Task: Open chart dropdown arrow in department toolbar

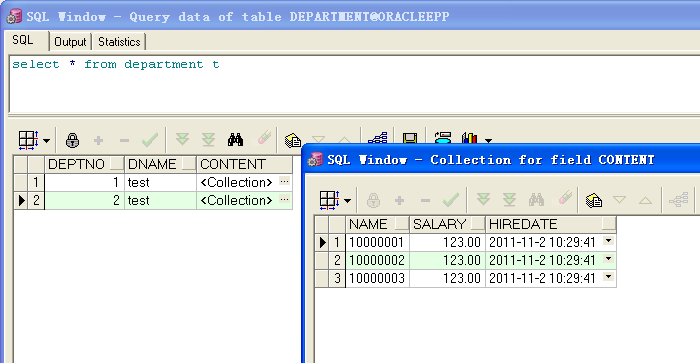Action: [488, 140]
